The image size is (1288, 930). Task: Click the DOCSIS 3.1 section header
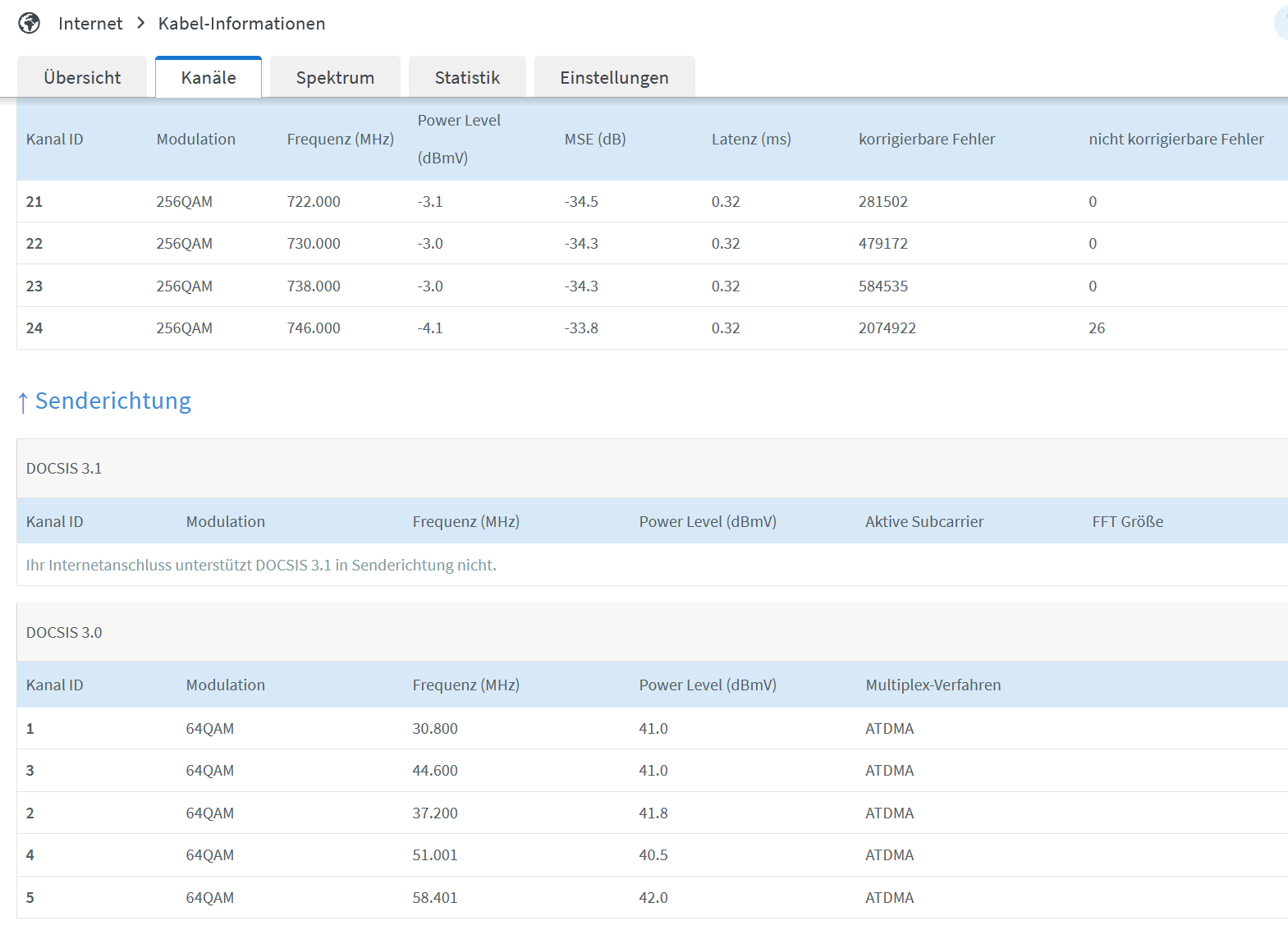(x=64, y=469)
